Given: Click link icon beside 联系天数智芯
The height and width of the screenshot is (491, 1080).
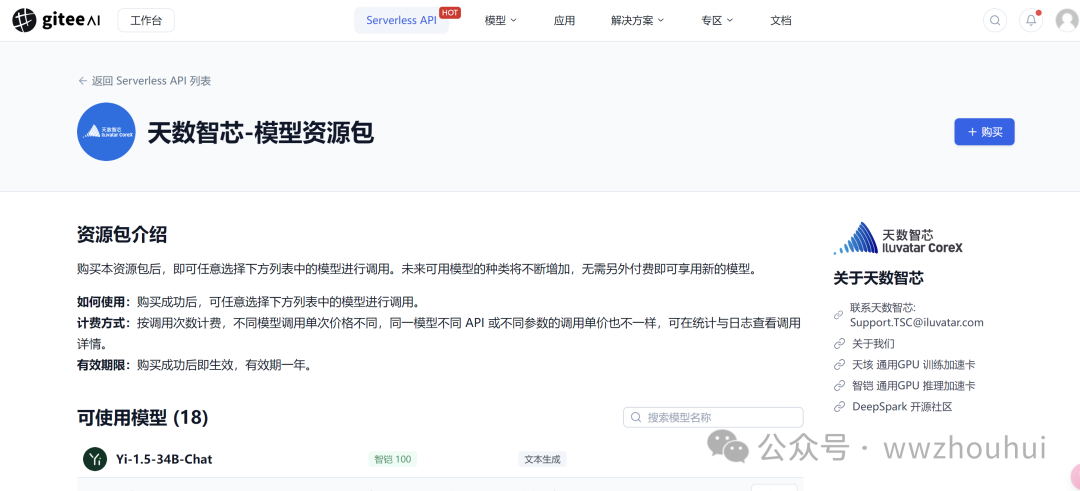Looking at the screenshot, I should coord(839,315).
